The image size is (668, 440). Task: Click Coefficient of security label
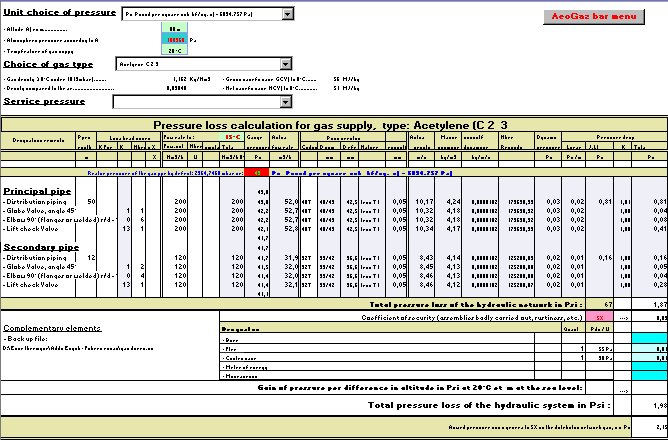click(472, 317)
